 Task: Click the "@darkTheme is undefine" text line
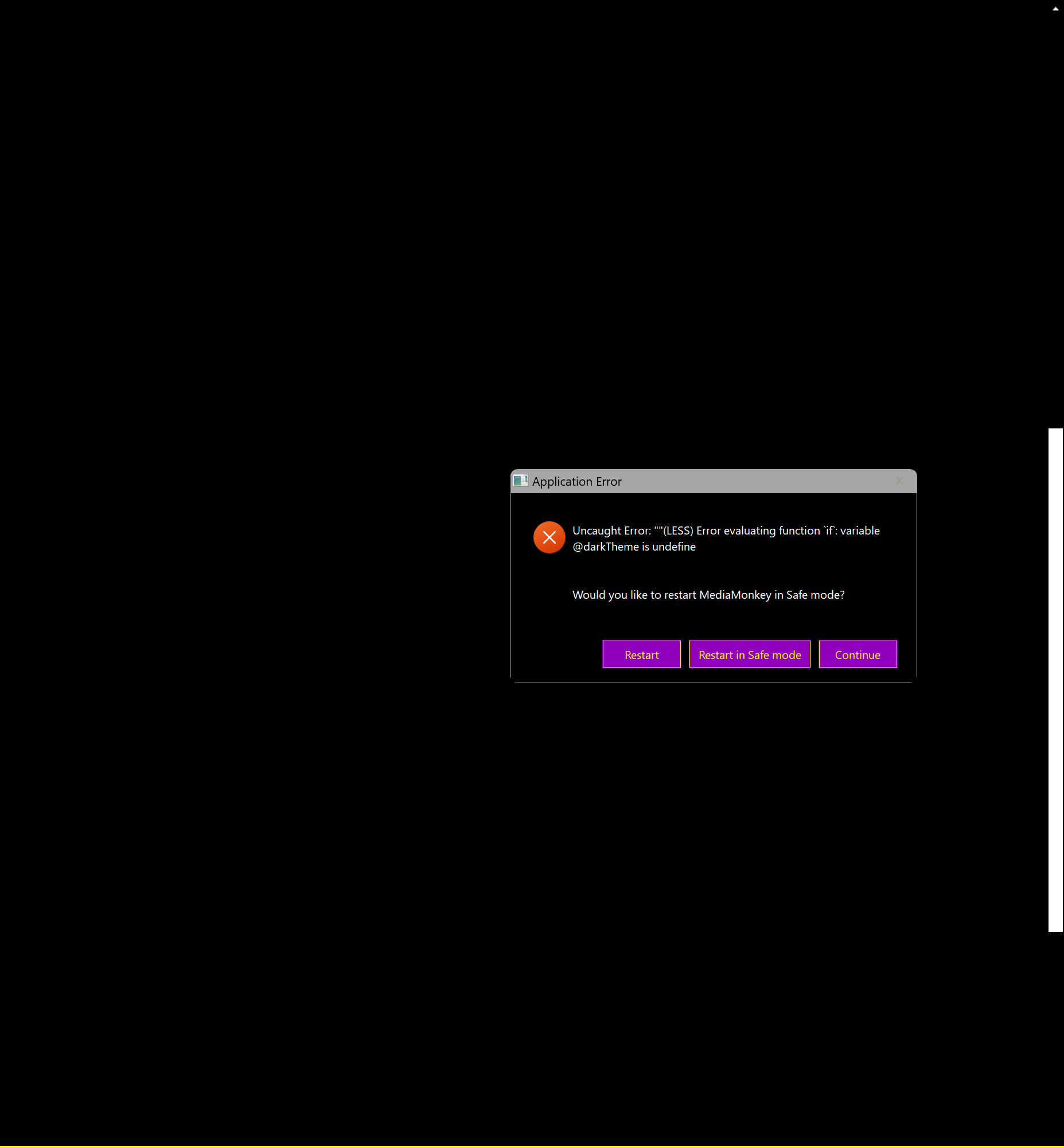tap(633, 547)
